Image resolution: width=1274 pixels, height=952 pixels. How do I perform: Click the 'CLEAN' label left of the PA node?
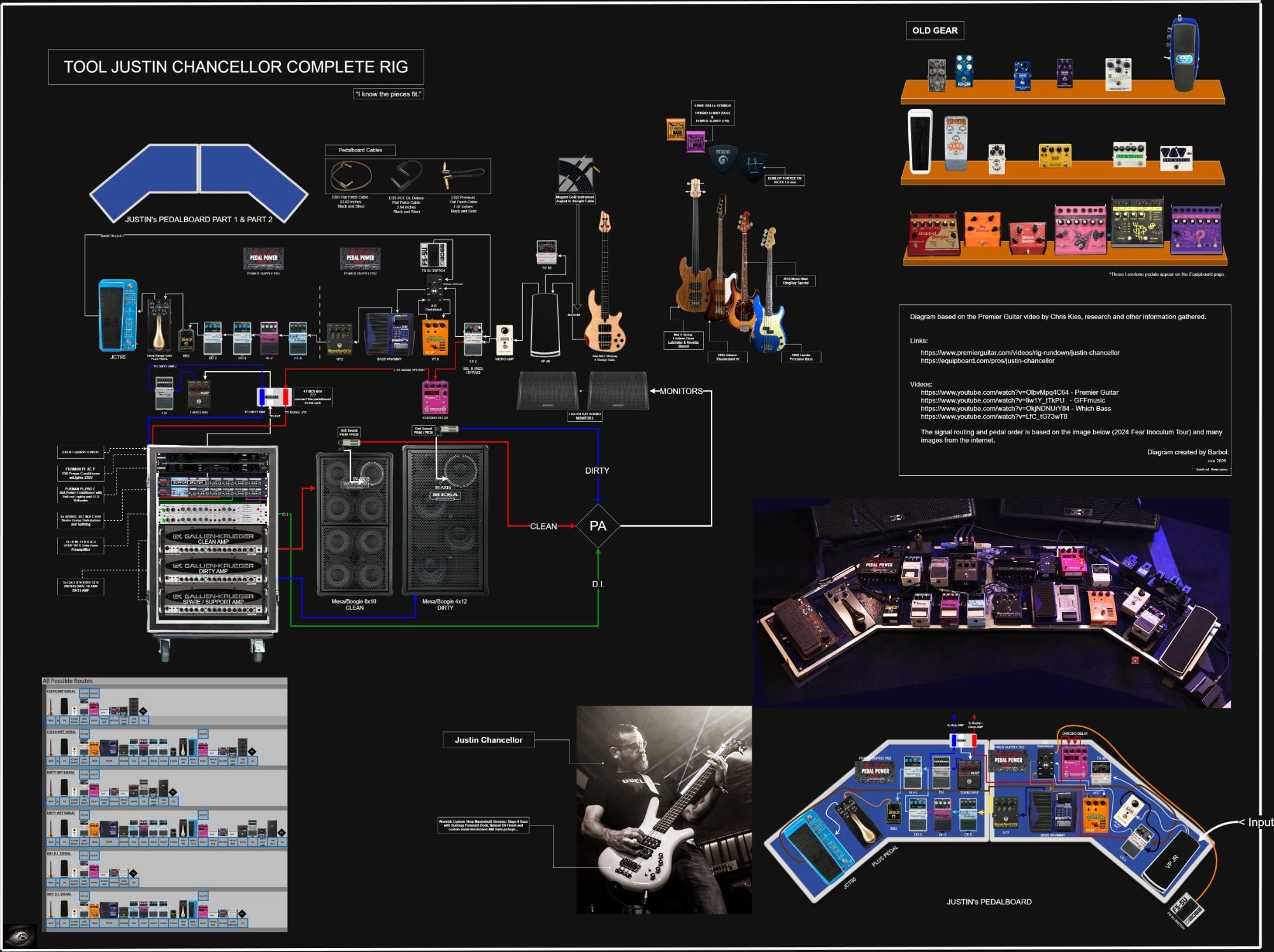pos(543,527)
